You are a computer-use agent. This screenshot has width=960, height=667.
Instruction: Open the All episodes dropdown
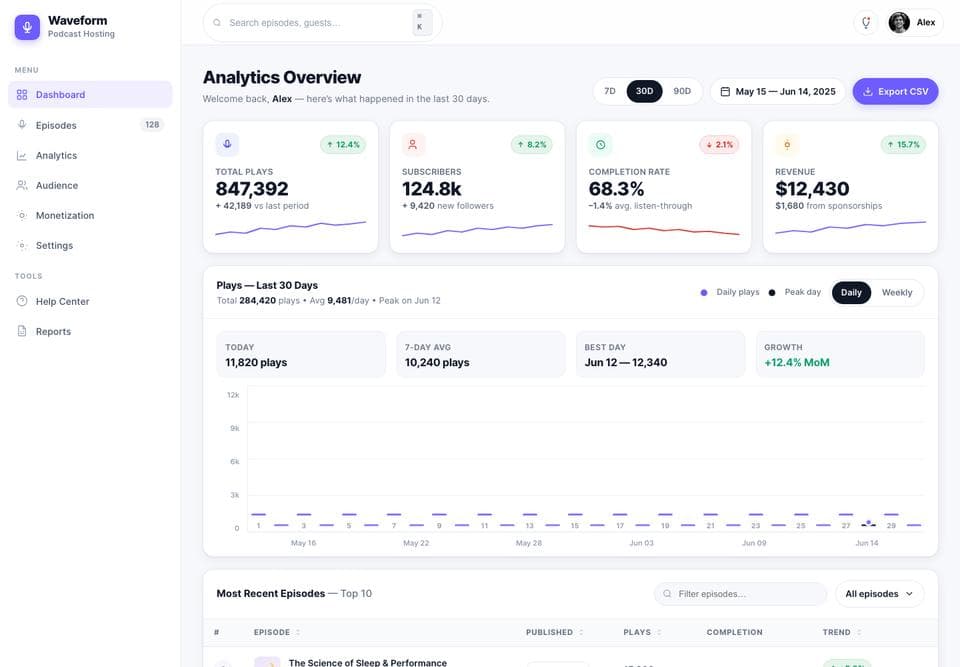pos(879,594)
